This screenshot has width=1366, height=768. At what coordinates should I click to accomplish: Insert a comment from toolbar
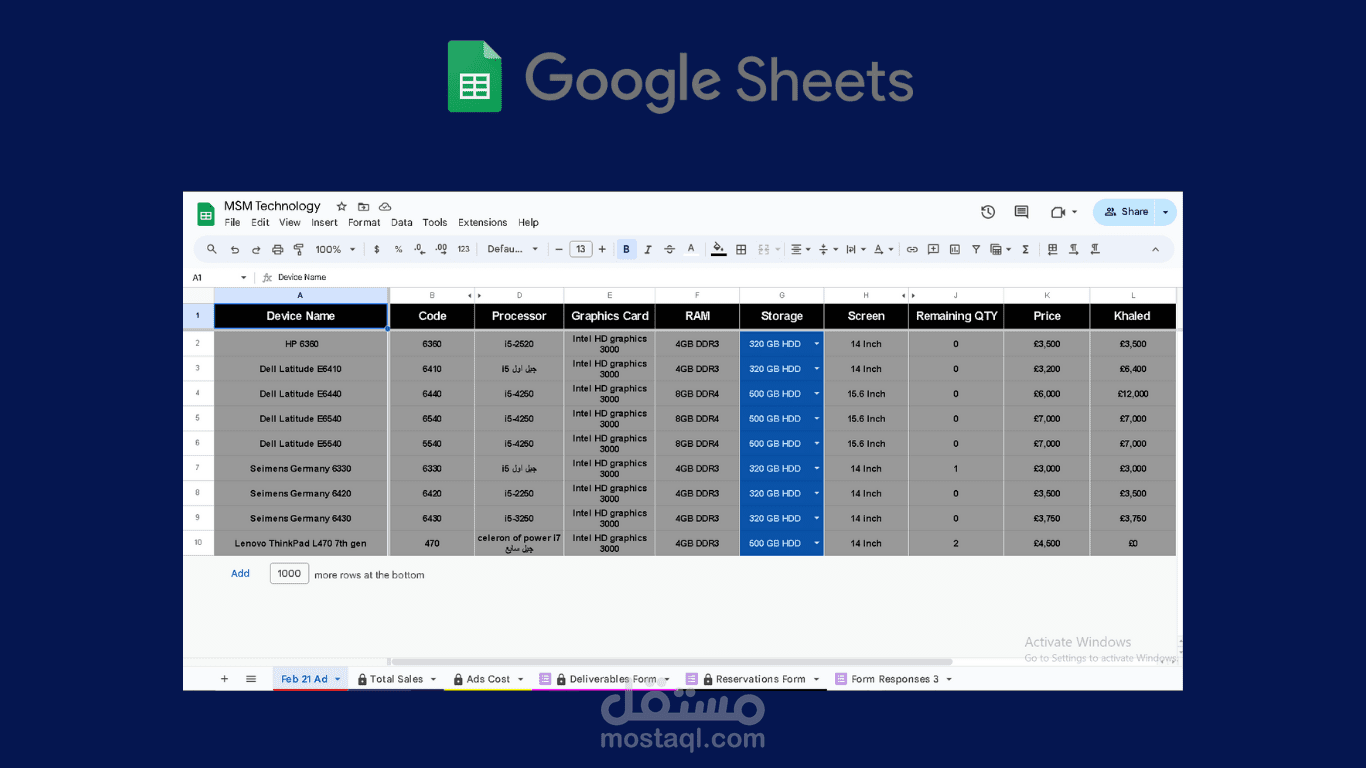click(933, 250)
